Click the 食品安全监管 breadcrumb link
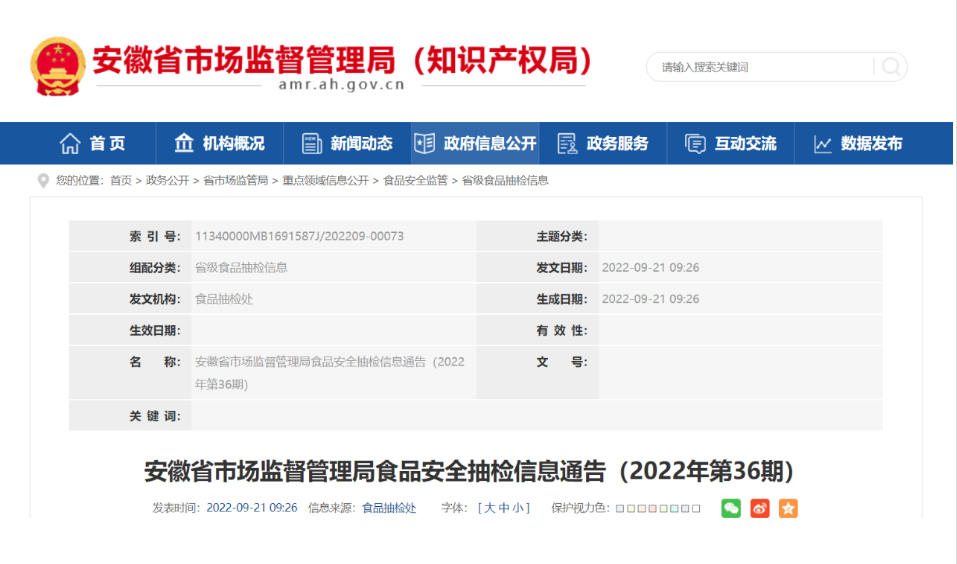 pos(415,181)
